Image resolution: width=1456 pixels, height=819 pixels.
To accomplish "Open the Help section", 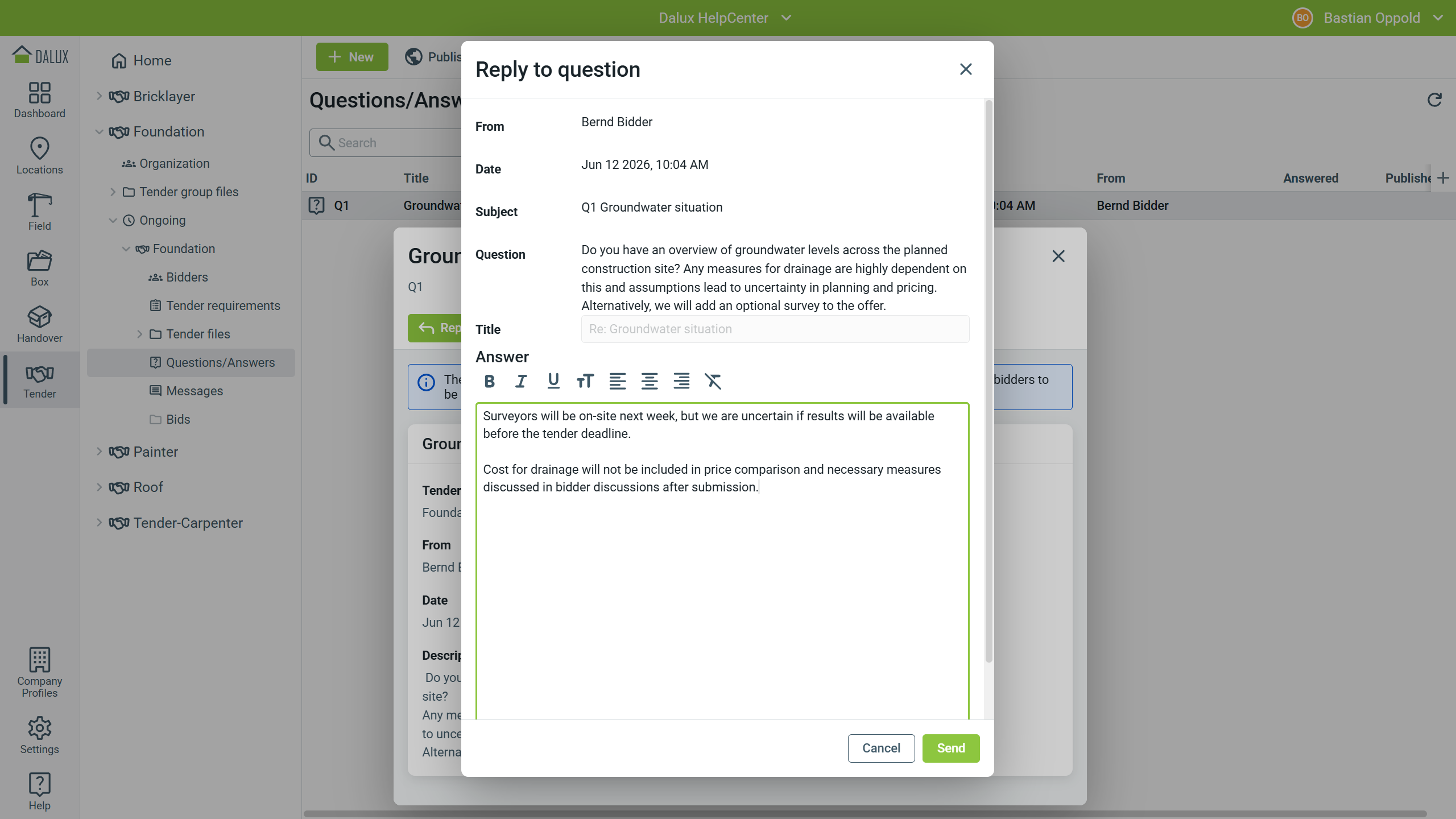I will click(x=40, y=792).
